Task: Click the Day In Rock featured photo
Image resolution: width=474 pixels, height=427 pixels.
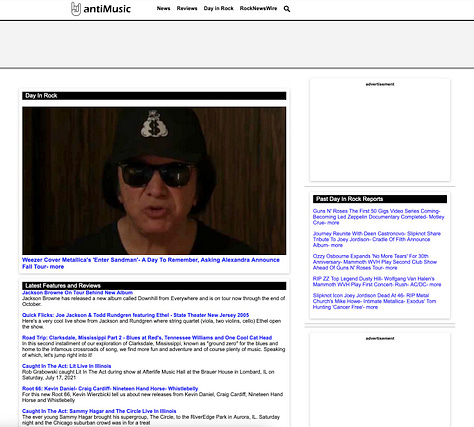Action: click(x=154, y=181)
